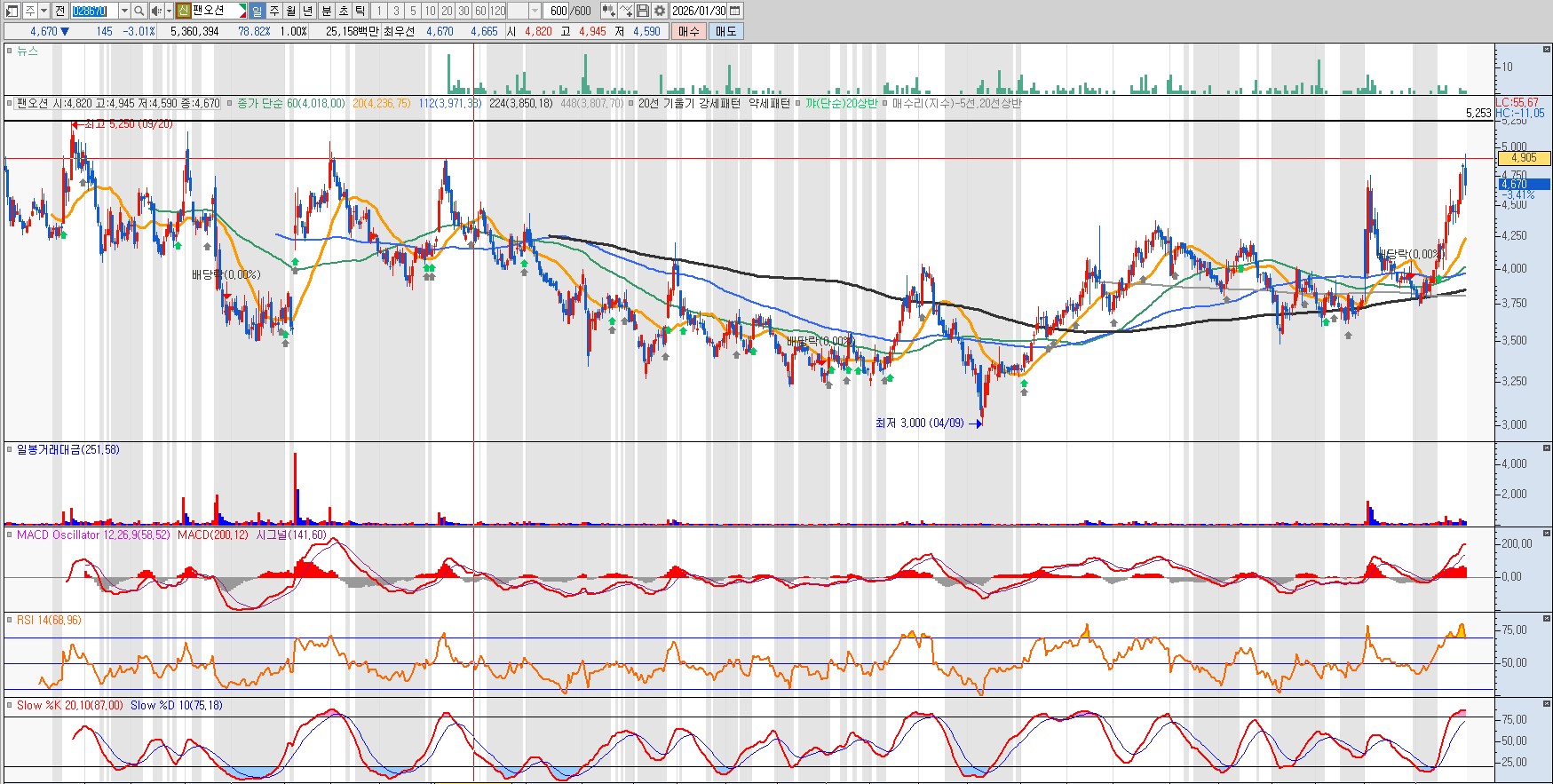Click the 팬오션 stock name box

[219, 11]
